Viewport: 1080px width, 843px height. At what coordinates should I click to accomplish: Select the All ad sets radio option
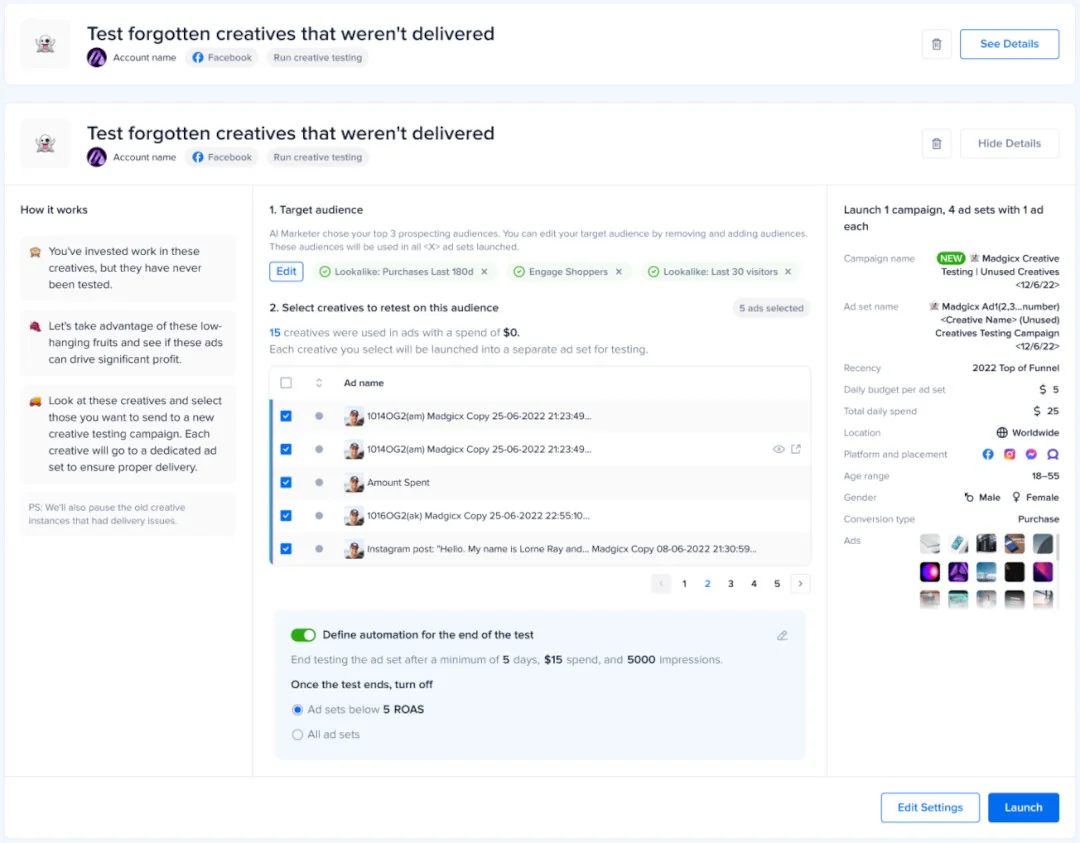[x=297, y=734]
